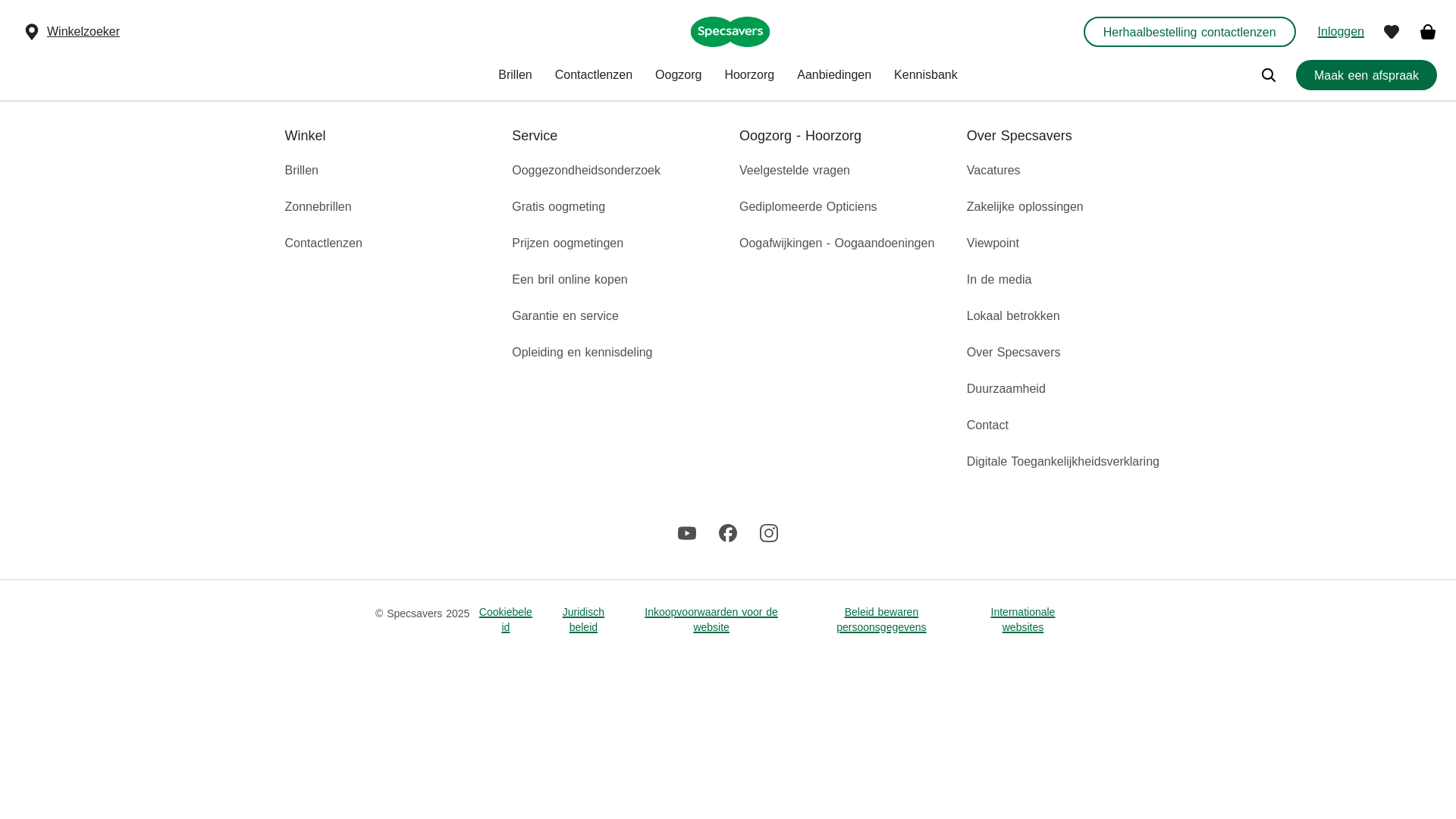Open the favorites heart icon

(x=1392, y=32)
